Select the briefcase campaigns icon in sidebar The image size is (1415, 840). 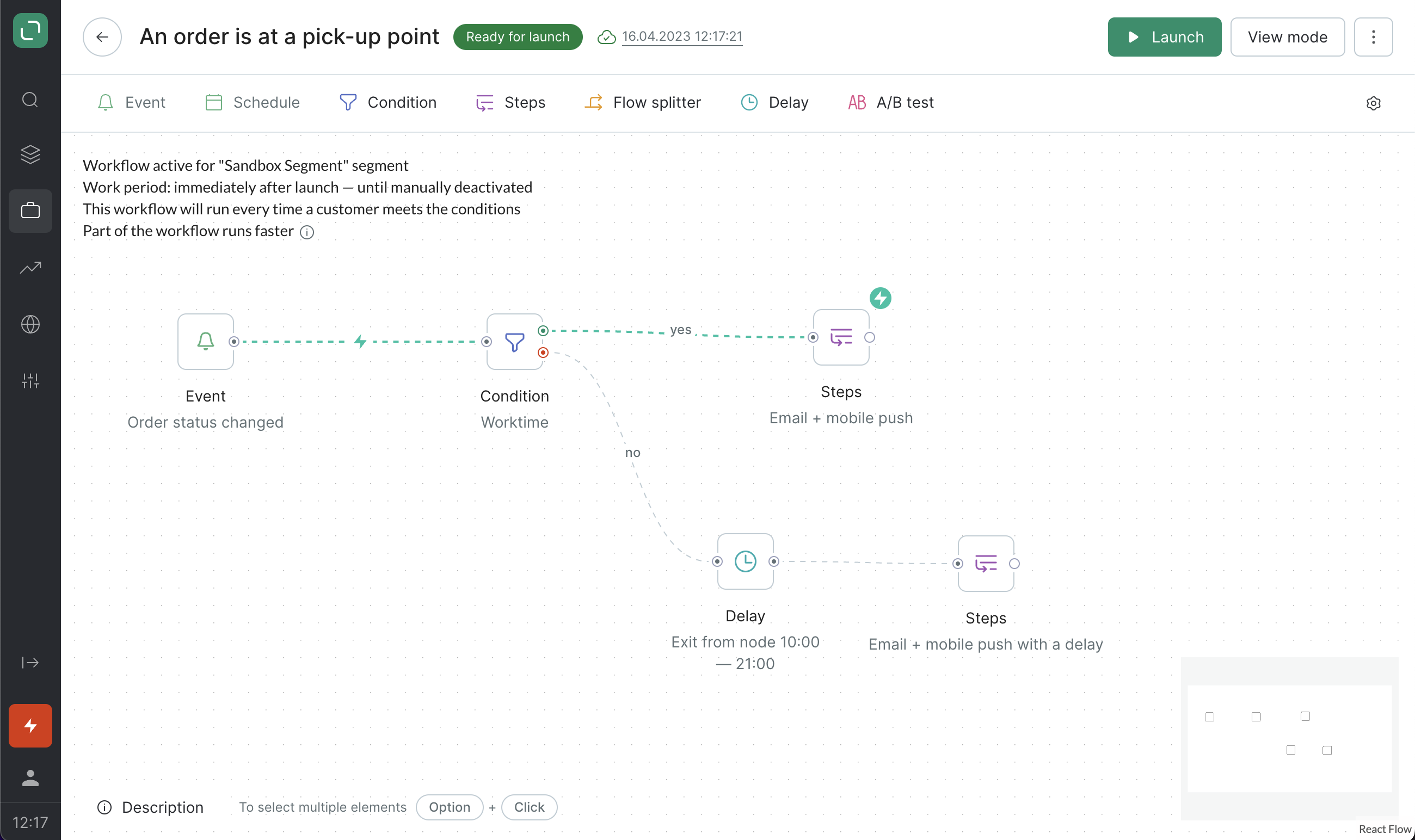[x=30, y=211]
